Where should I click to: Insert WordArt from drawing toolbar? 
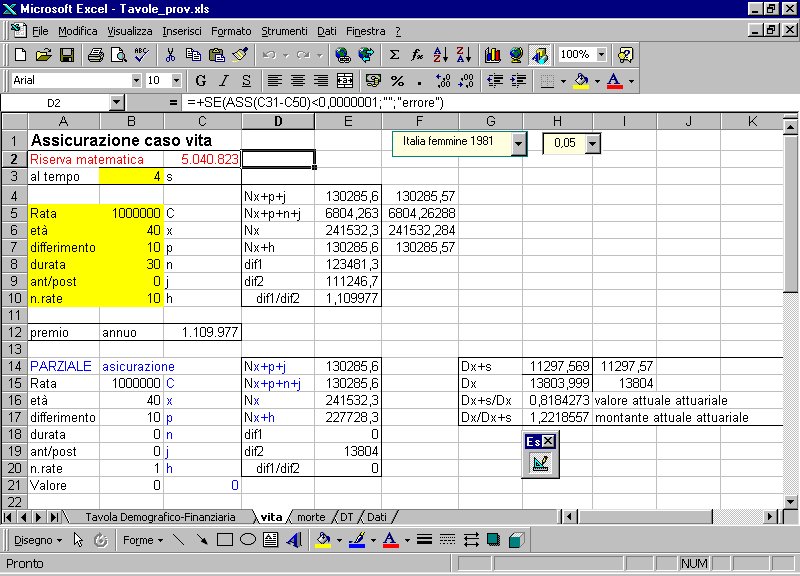294,540
